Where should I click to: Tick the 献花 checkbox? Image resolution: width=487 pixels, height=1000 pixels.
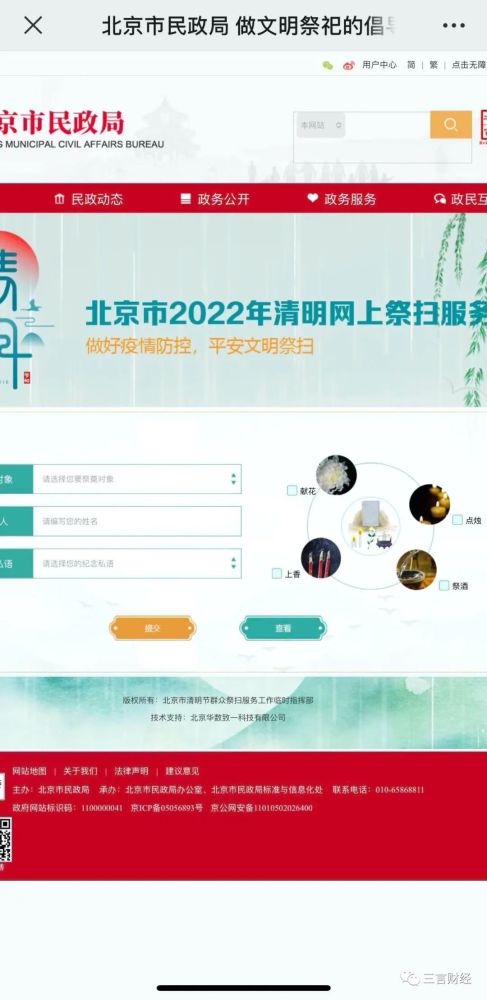(292, 490)
